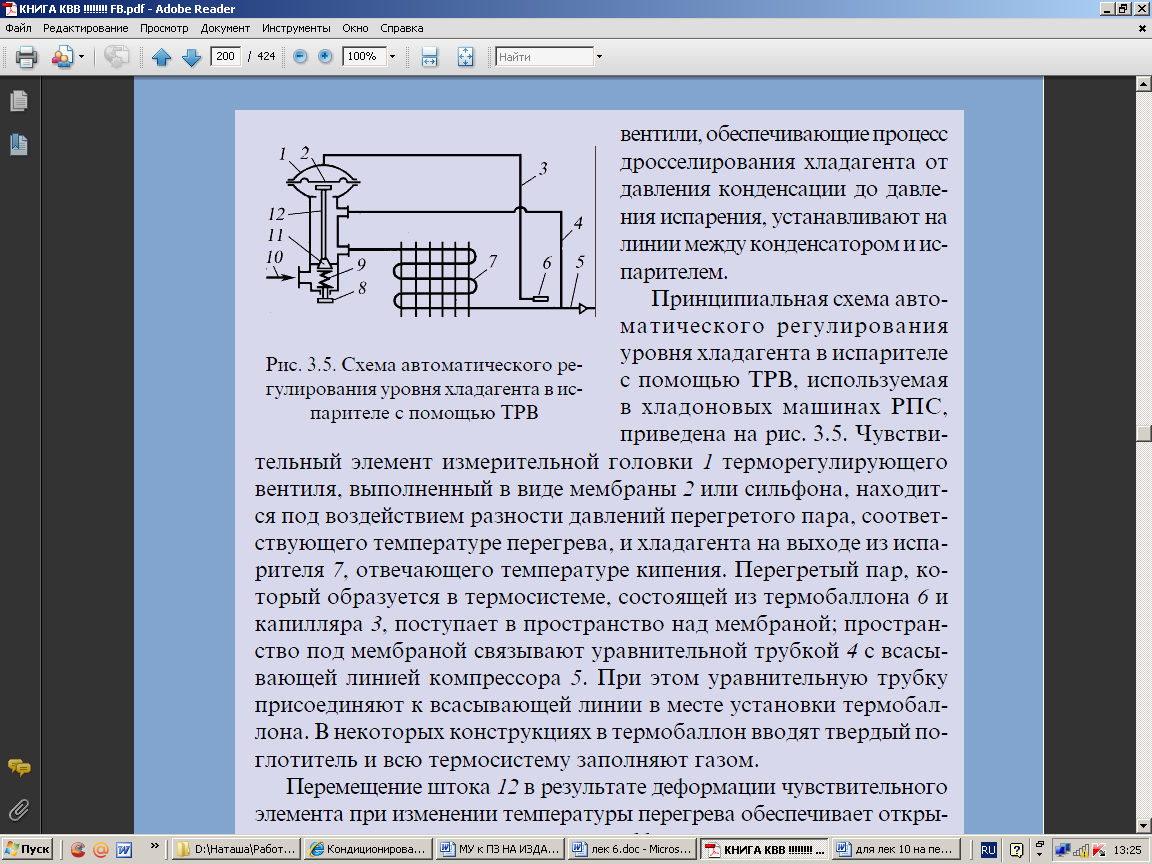Open the Attachments paperclip panel icon
1152x864 pixels.
[x=18, y=810]
